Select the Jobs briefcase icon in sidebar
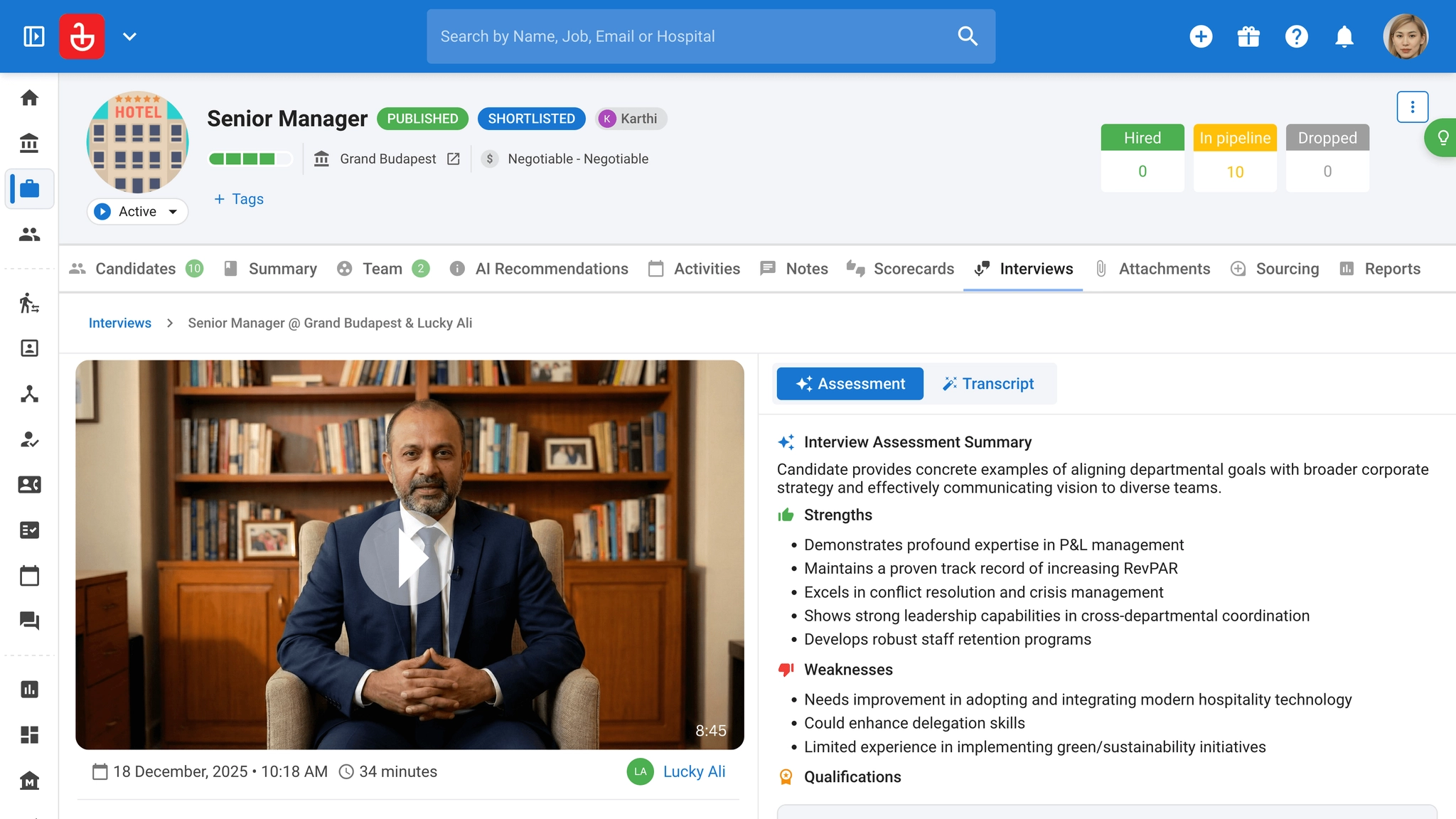This screenshot has width=1456, height=819. point(29,188)
